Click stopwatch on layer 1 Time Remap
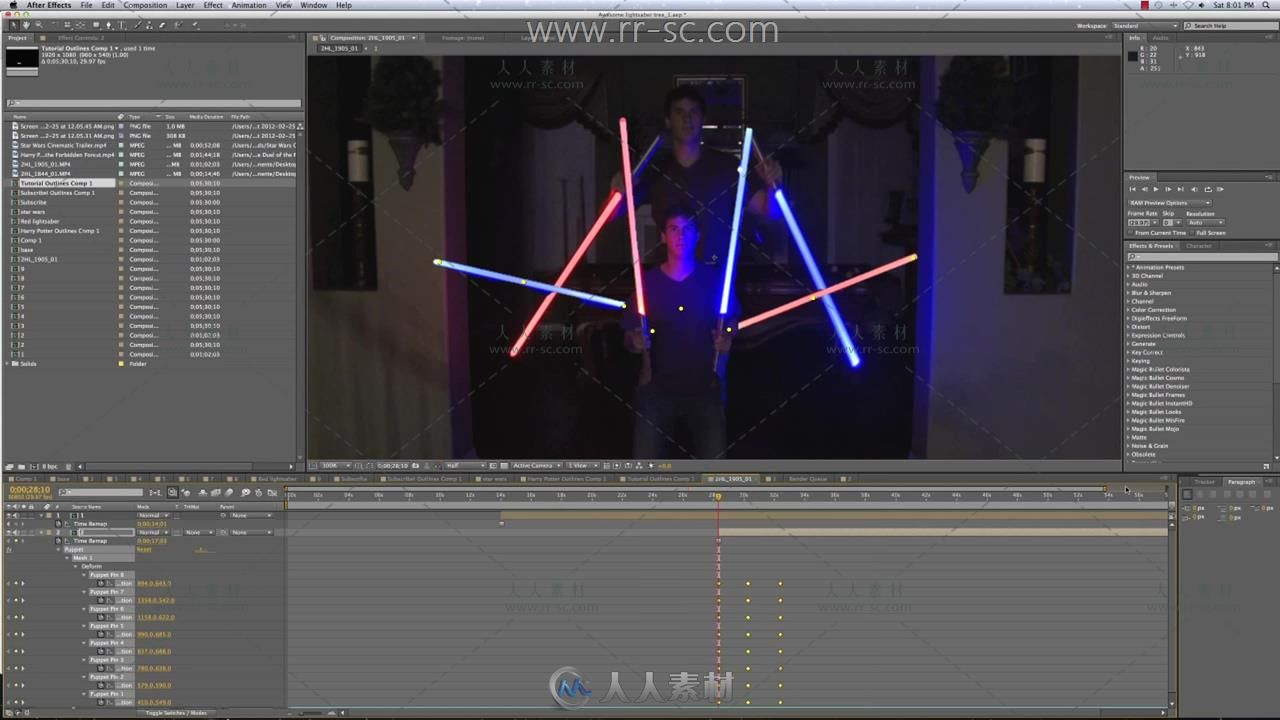 tap(58, 524)
